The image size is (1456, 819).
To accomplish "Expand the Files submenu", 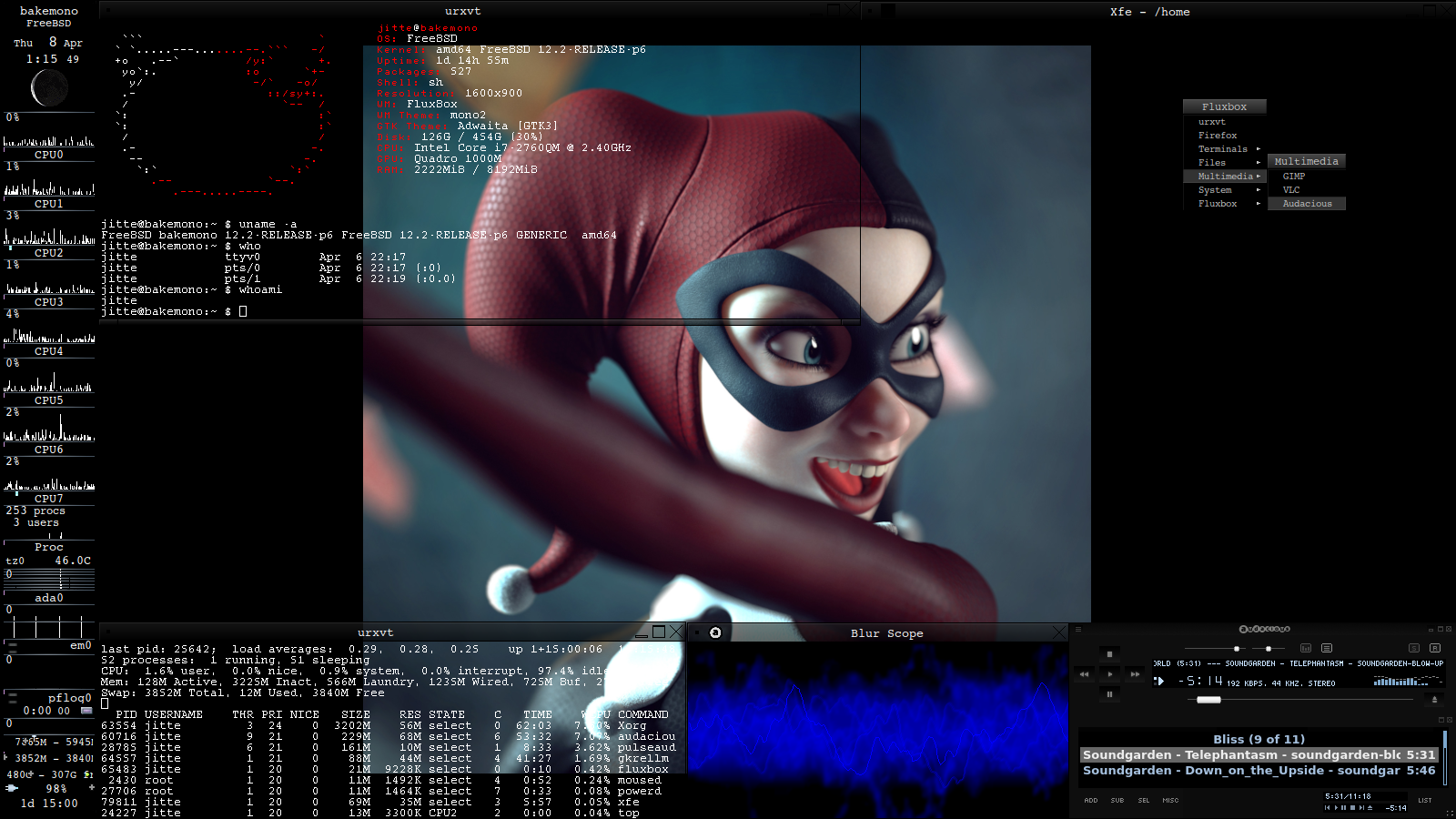I will pyautogui.click(x=1224, y=163).
